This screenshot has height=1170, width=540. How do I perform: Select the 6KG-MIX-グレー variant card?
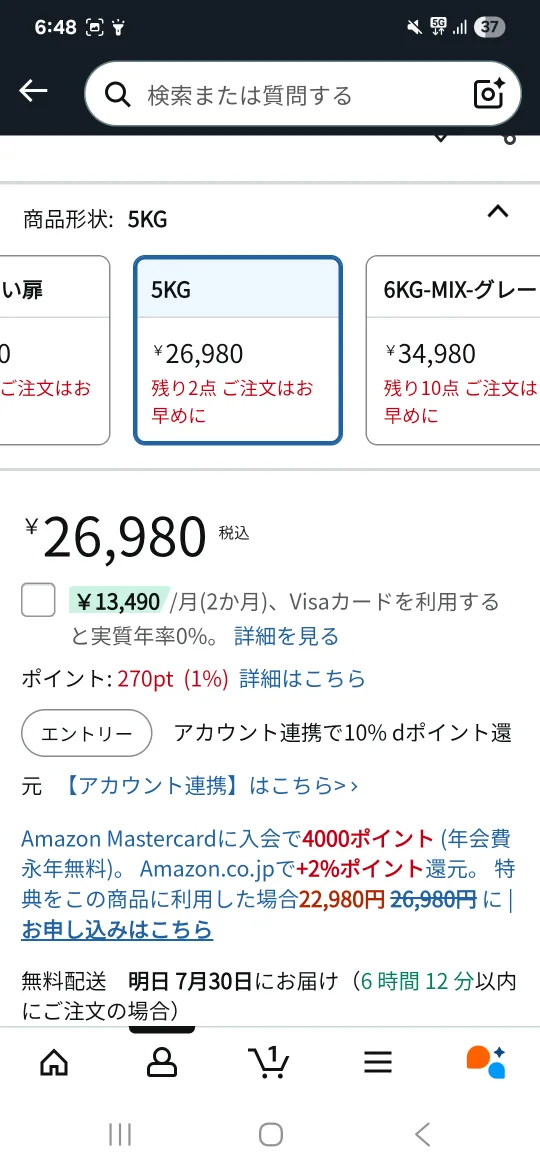(453, 350)
